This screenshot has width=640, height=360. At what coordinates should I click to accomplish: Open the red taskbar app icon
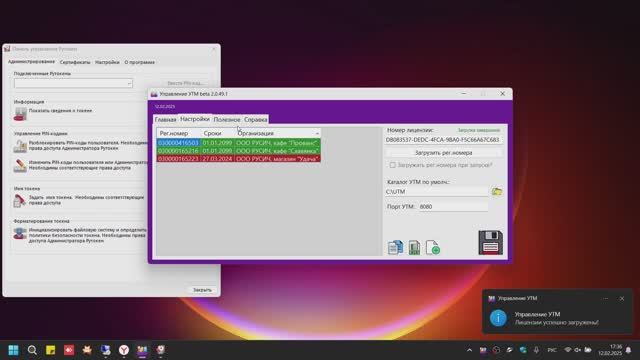[69, 350]
